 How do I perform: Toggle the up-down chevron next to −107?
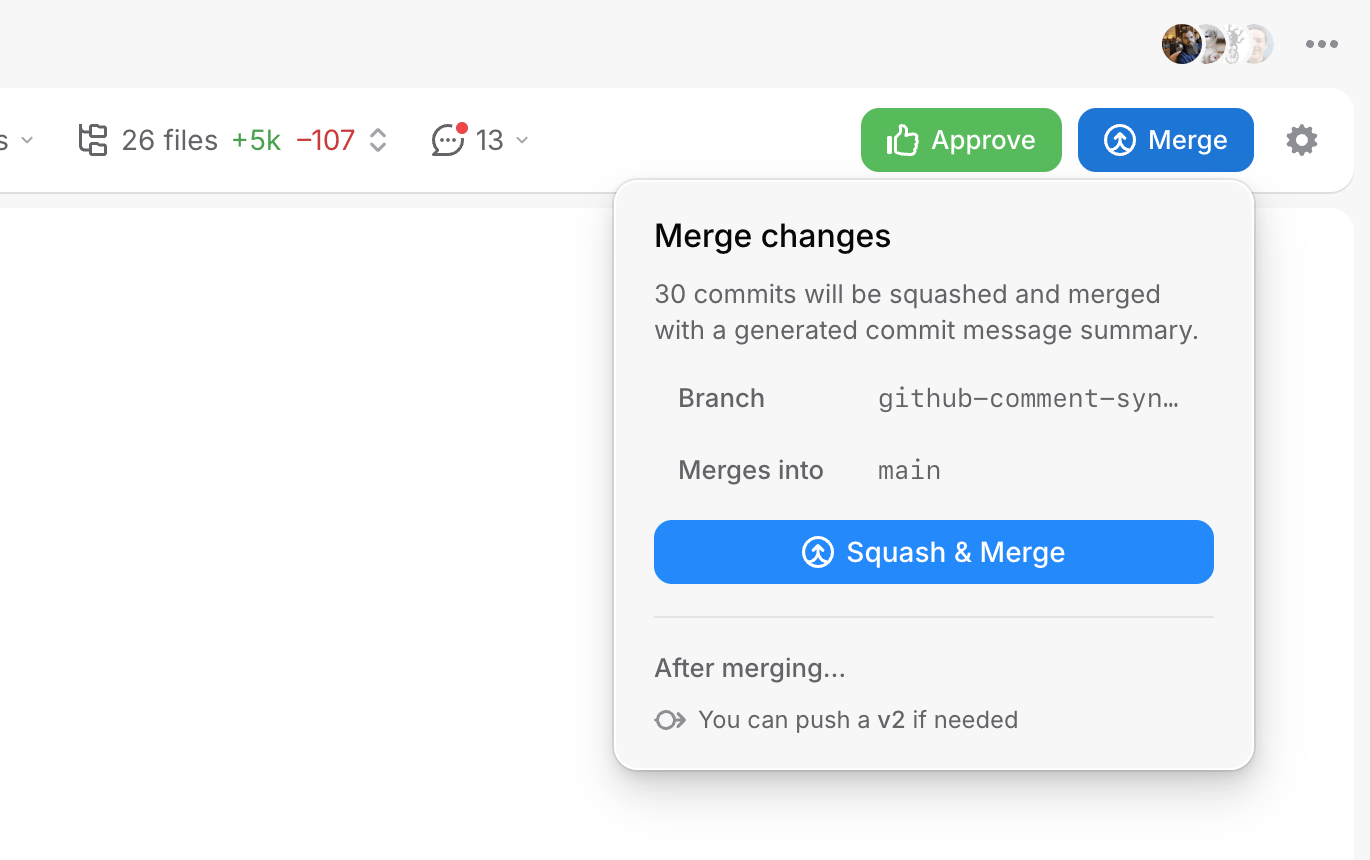[378, 140]
